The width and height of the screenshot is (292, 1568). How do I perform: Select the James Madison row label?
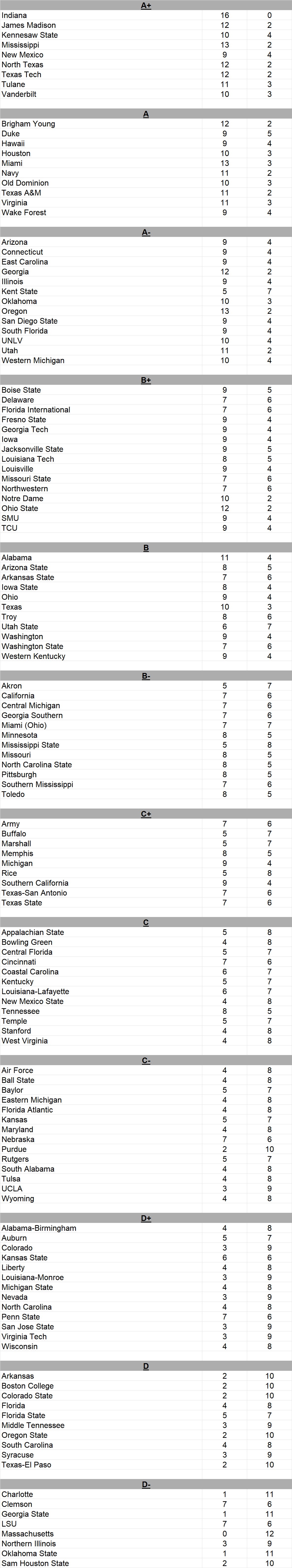click(29, 25)
